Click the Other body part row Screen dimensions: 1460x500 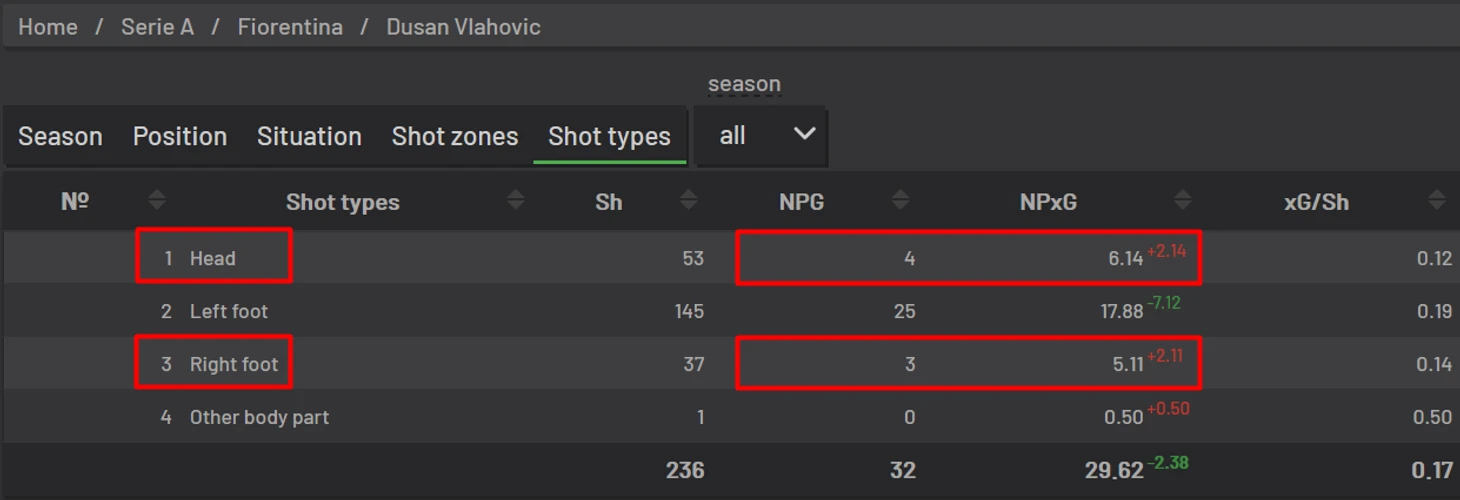[730, 417]
